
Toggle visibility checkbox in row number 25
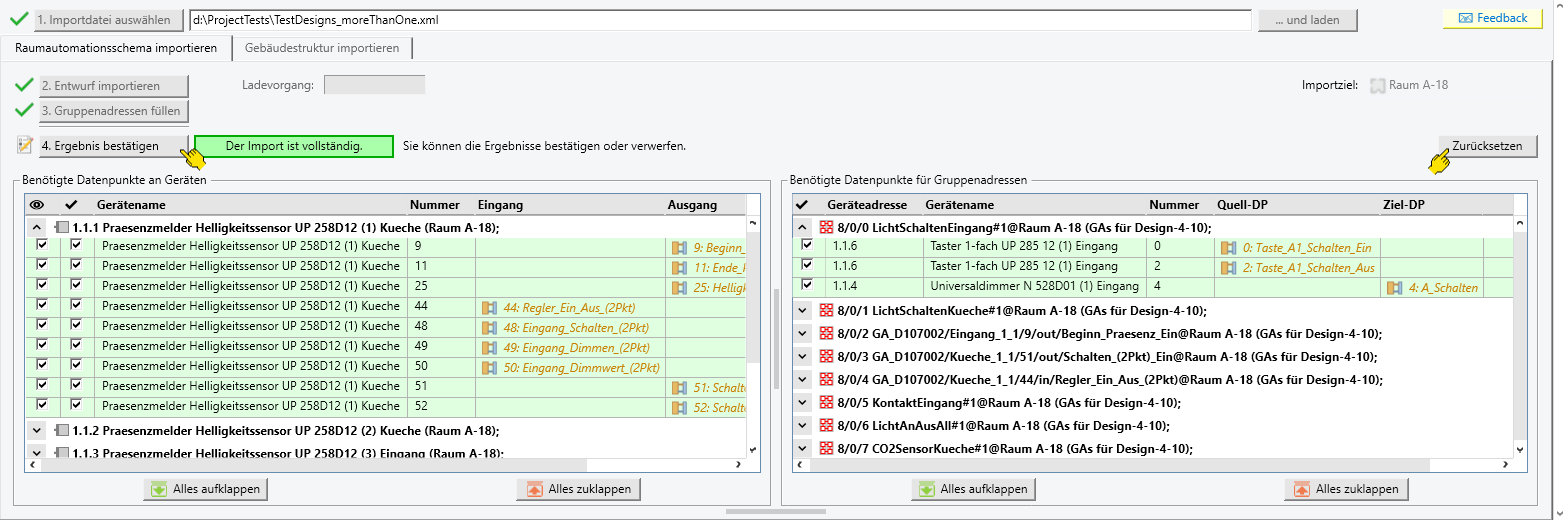coord(42,285)
